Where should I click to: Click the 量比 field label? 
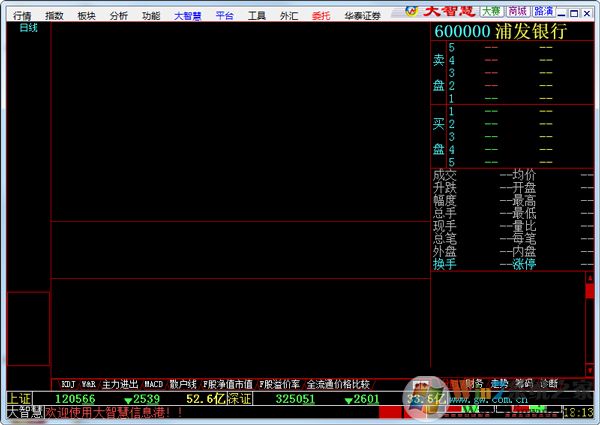(524, 226)
